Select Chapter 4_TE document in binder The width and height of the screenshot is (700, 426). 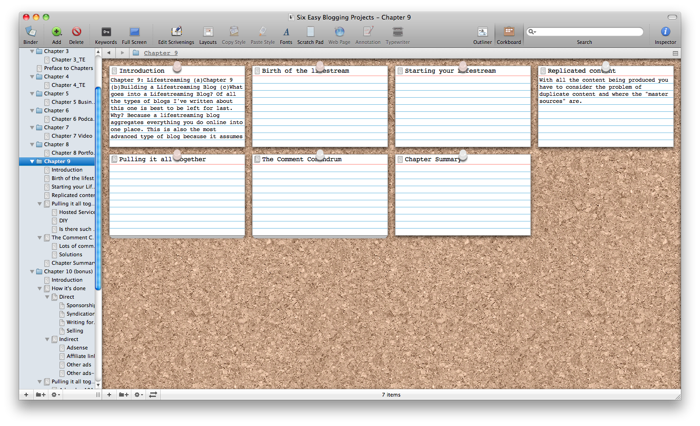click(x=68, y=85)
